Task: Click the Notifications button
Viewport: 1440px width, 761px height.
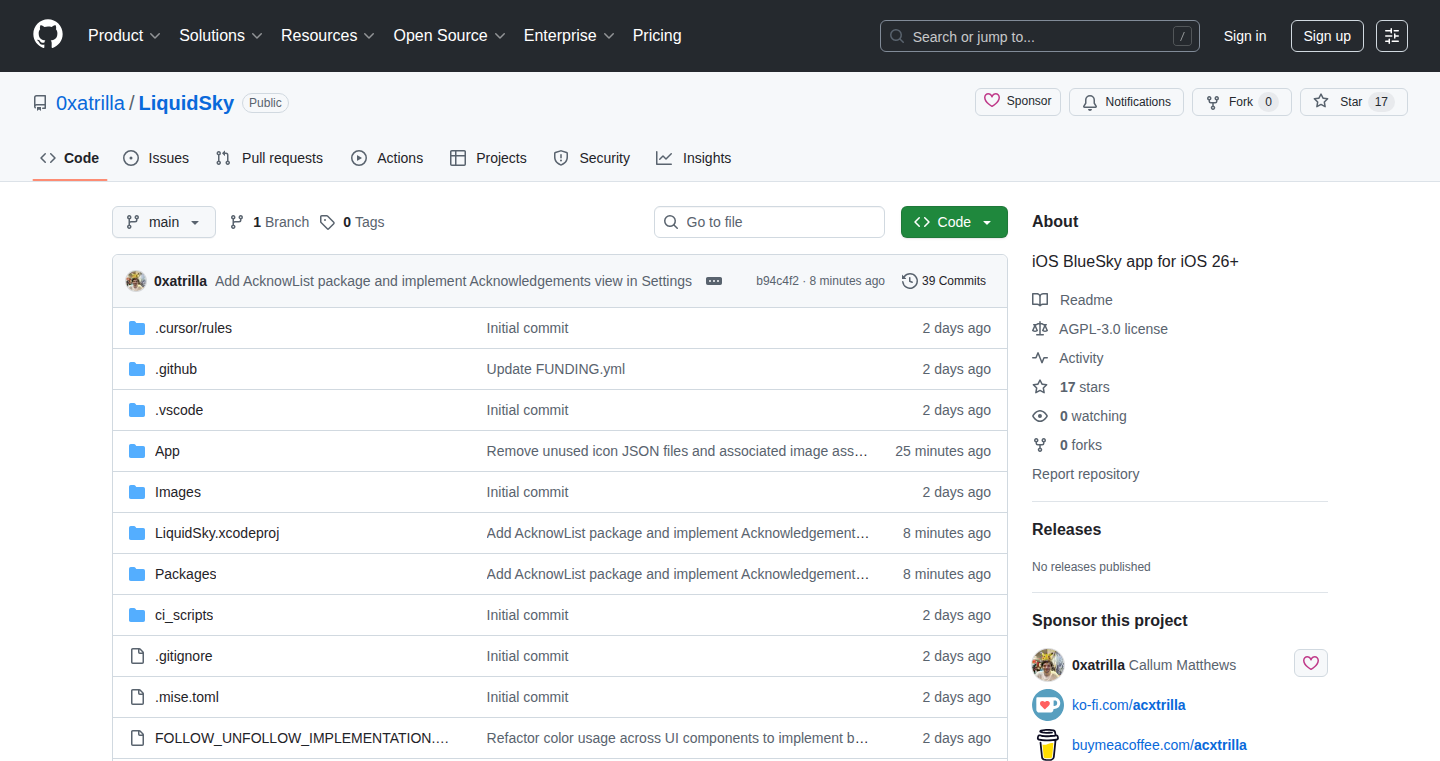Action: (1126, 102)
